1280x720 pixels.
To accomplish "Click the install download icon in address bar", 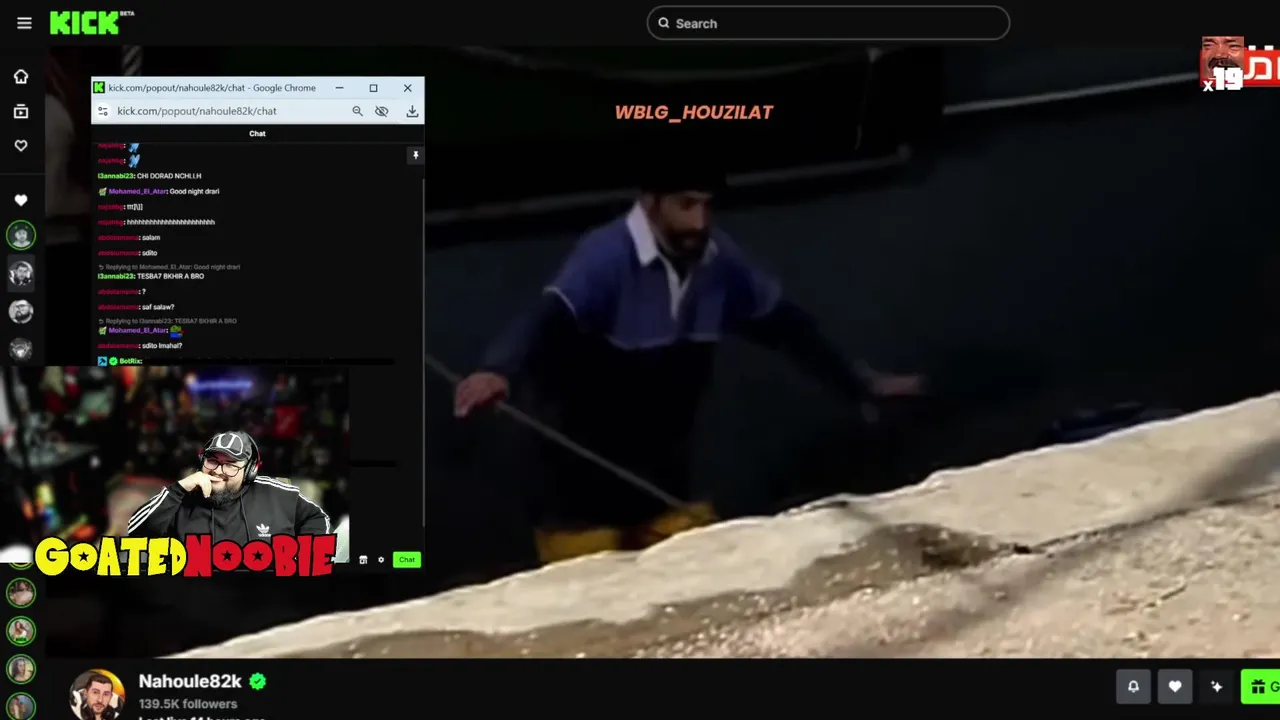I will coord(412,111).
